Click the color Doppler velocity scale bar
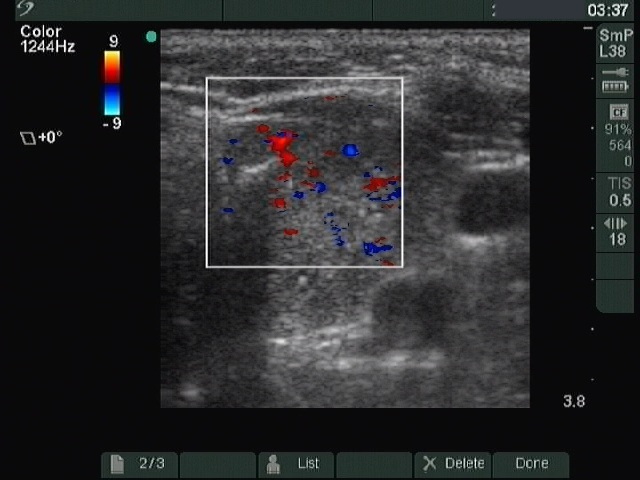The width and height of the screenshot is (640, 480). tap(112, 83)
